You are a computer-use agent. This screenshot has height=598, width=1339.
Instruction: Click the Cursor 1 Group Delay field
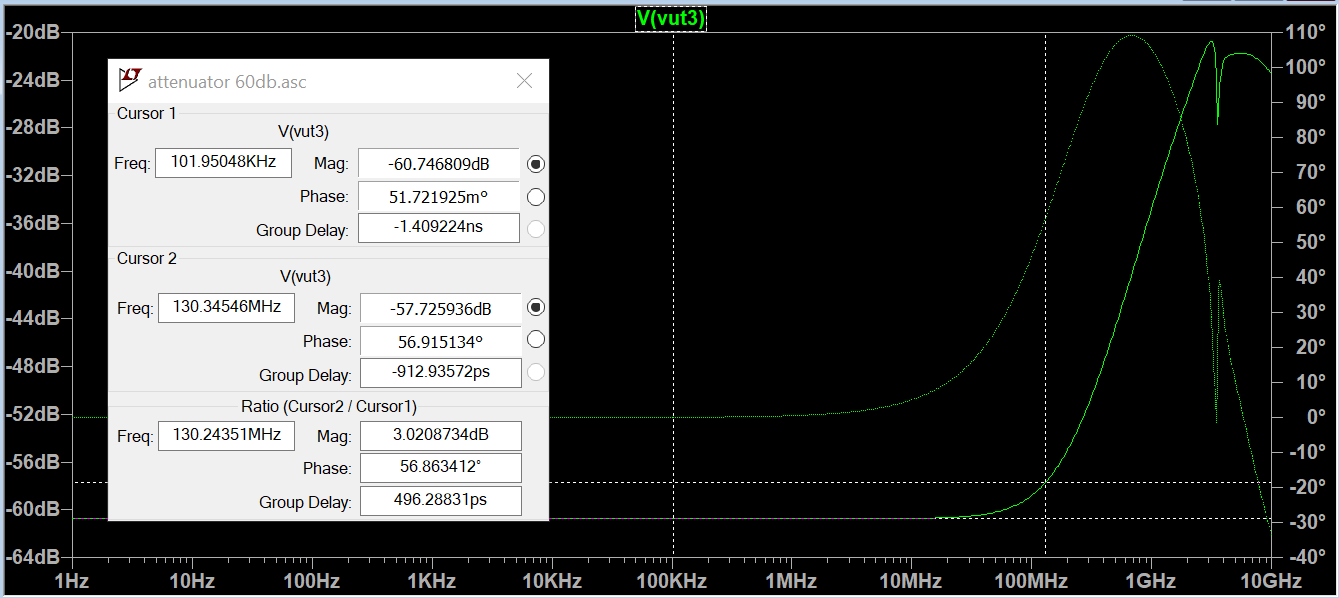438,228
